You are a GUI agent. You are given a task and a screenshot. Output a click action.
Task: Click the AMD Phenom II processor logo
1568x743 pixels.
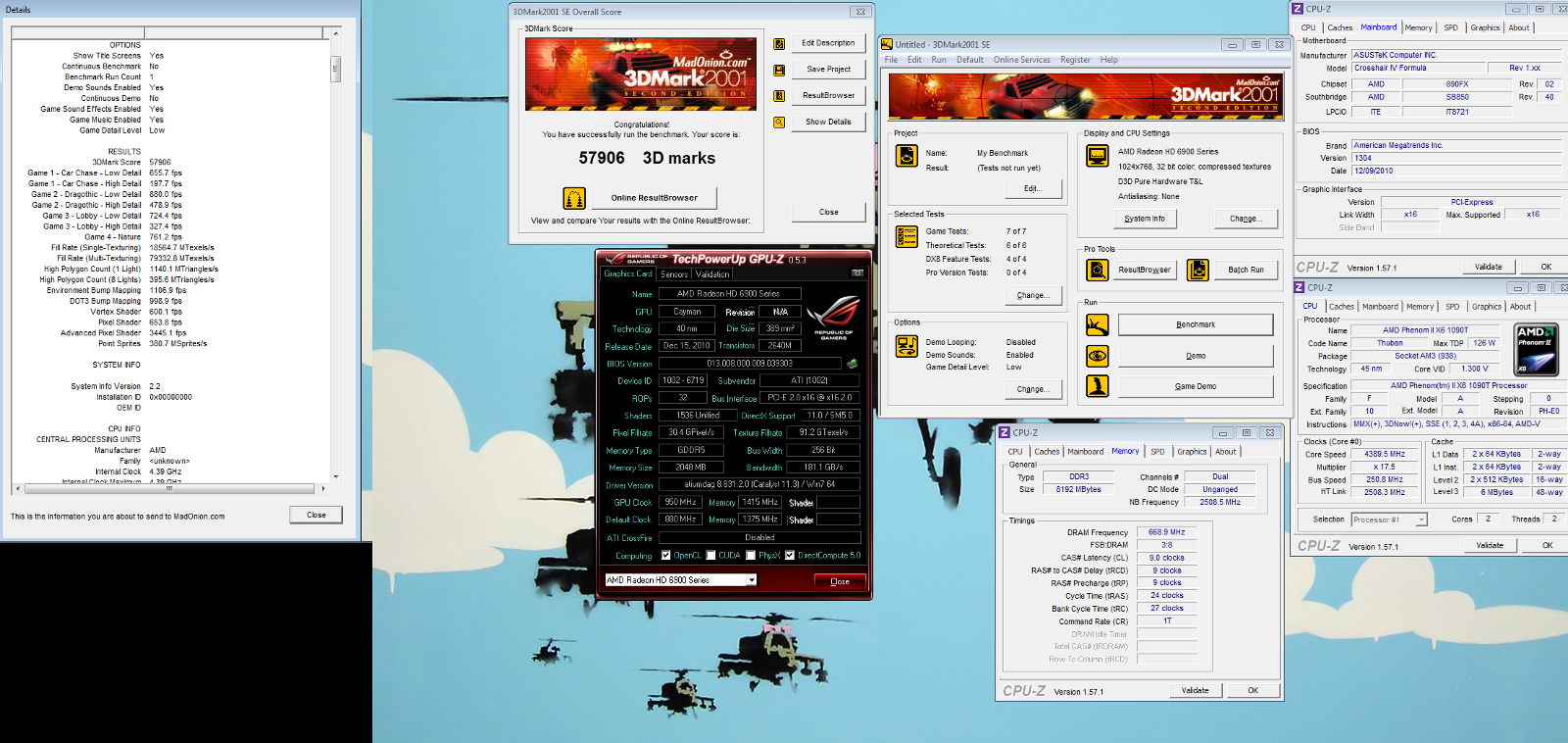1536,350
